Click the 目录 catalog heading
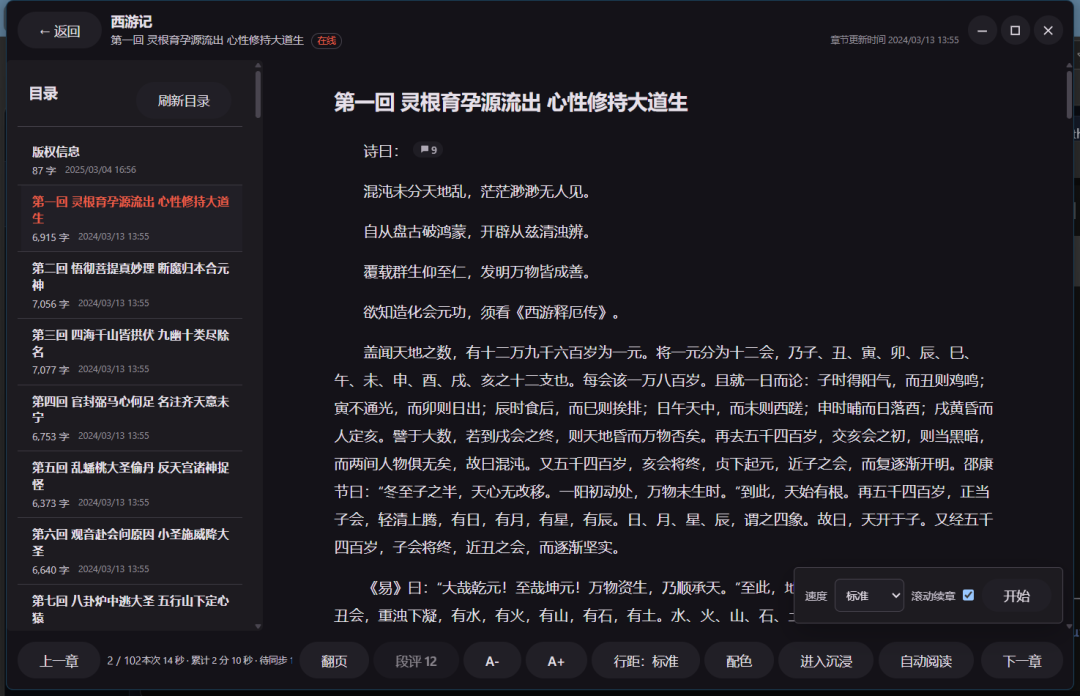 [x=43, y=94]
